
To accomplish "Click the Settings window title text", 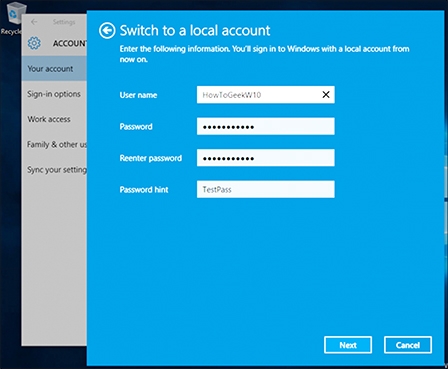I will (64, 22).
